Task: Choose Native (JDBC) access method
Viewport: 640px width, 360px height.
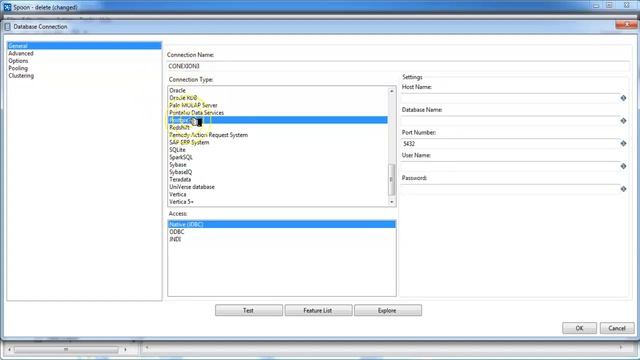Action: 282,224
